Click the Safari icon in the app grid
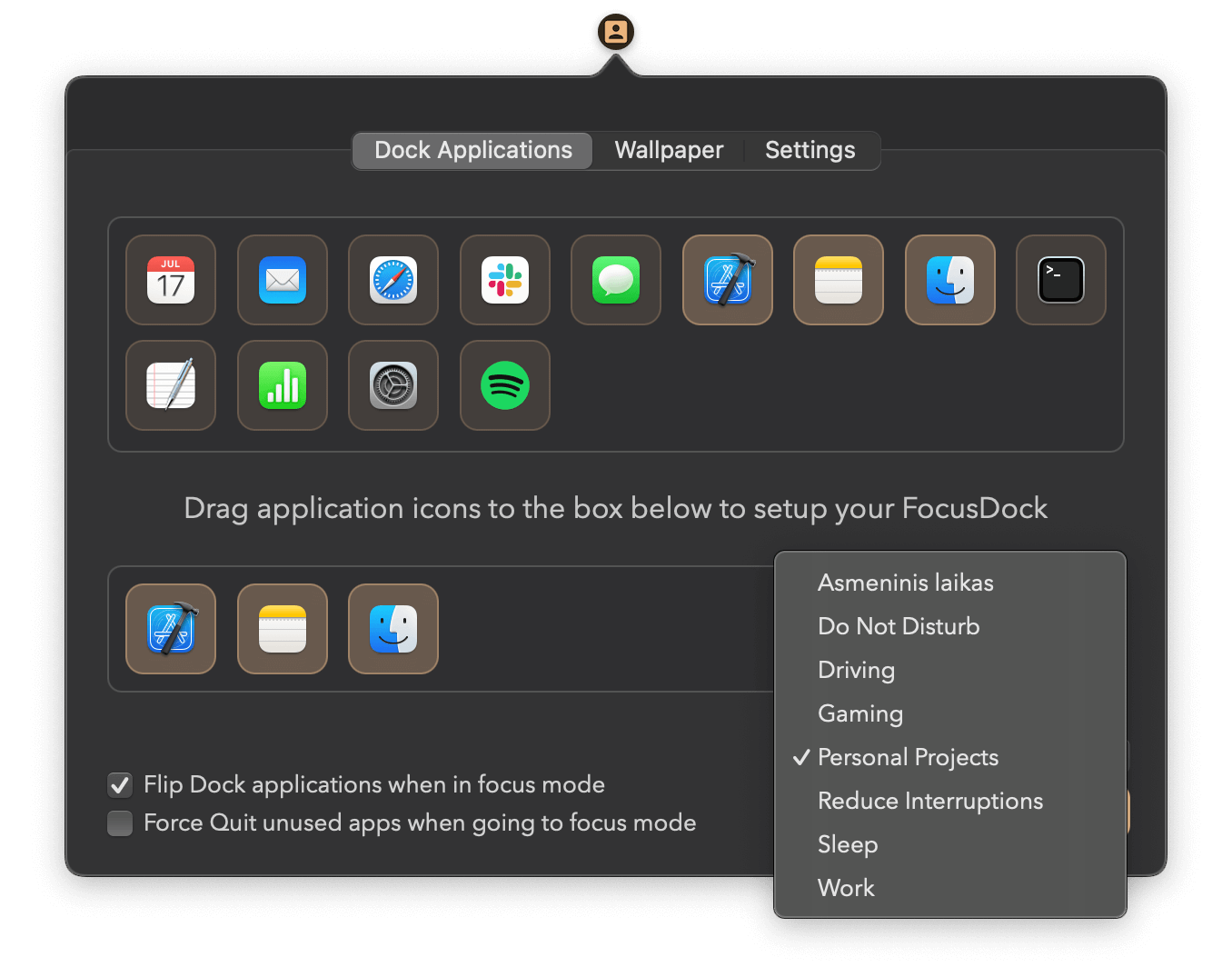The image size is (1232, 967). click(x=393, y=280)
